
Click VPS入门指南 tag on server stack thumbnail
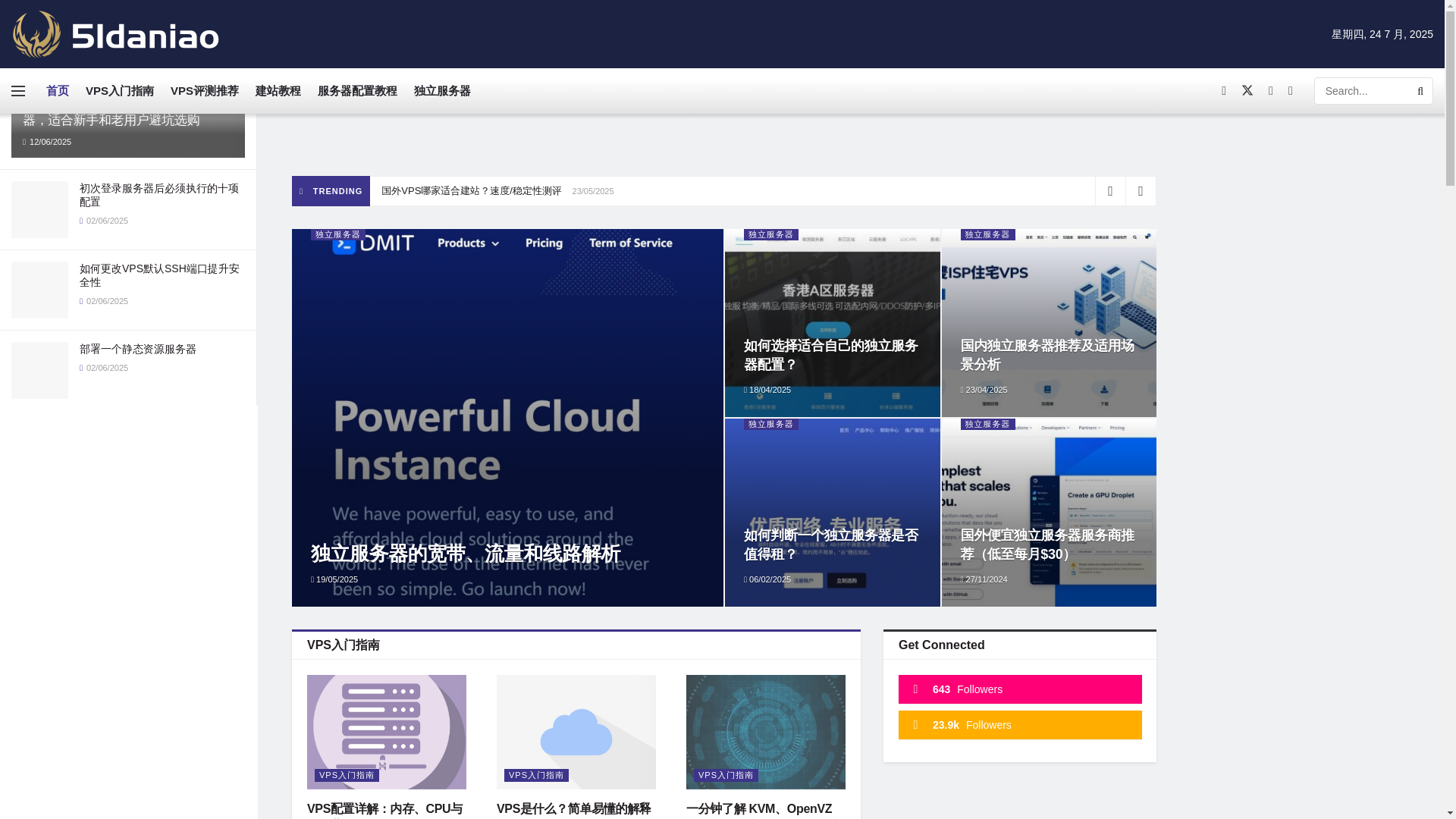point(347,775)
